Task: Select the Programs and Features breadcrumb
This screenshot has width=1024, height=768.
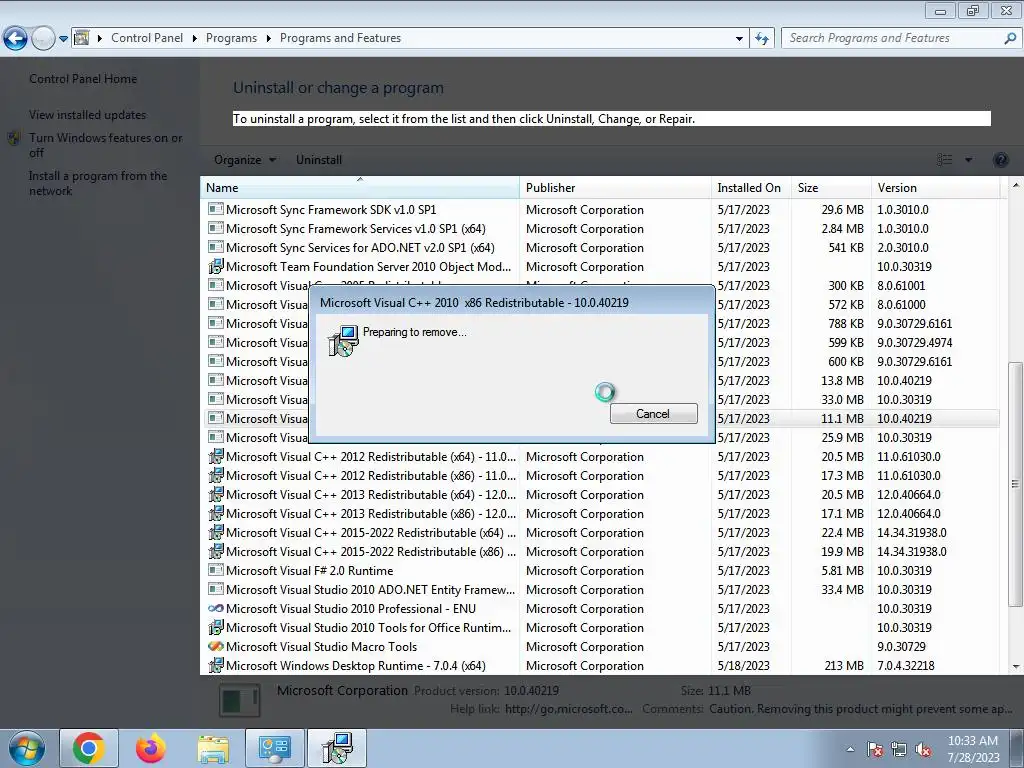Action: tap(340, 38)
